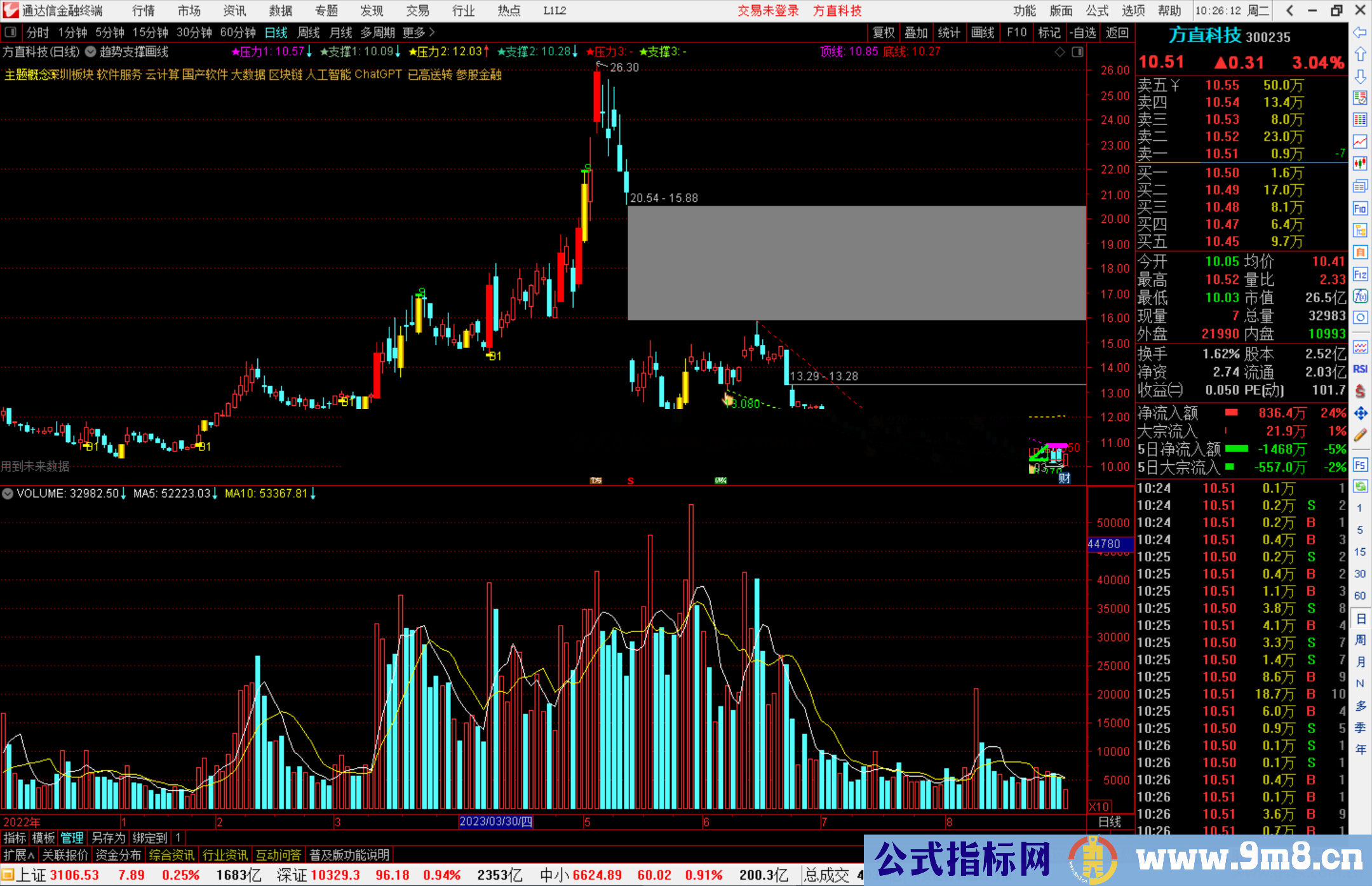Open the 统计 statistics option
The height and width of the screenshot is (886, 1372).
949,32
